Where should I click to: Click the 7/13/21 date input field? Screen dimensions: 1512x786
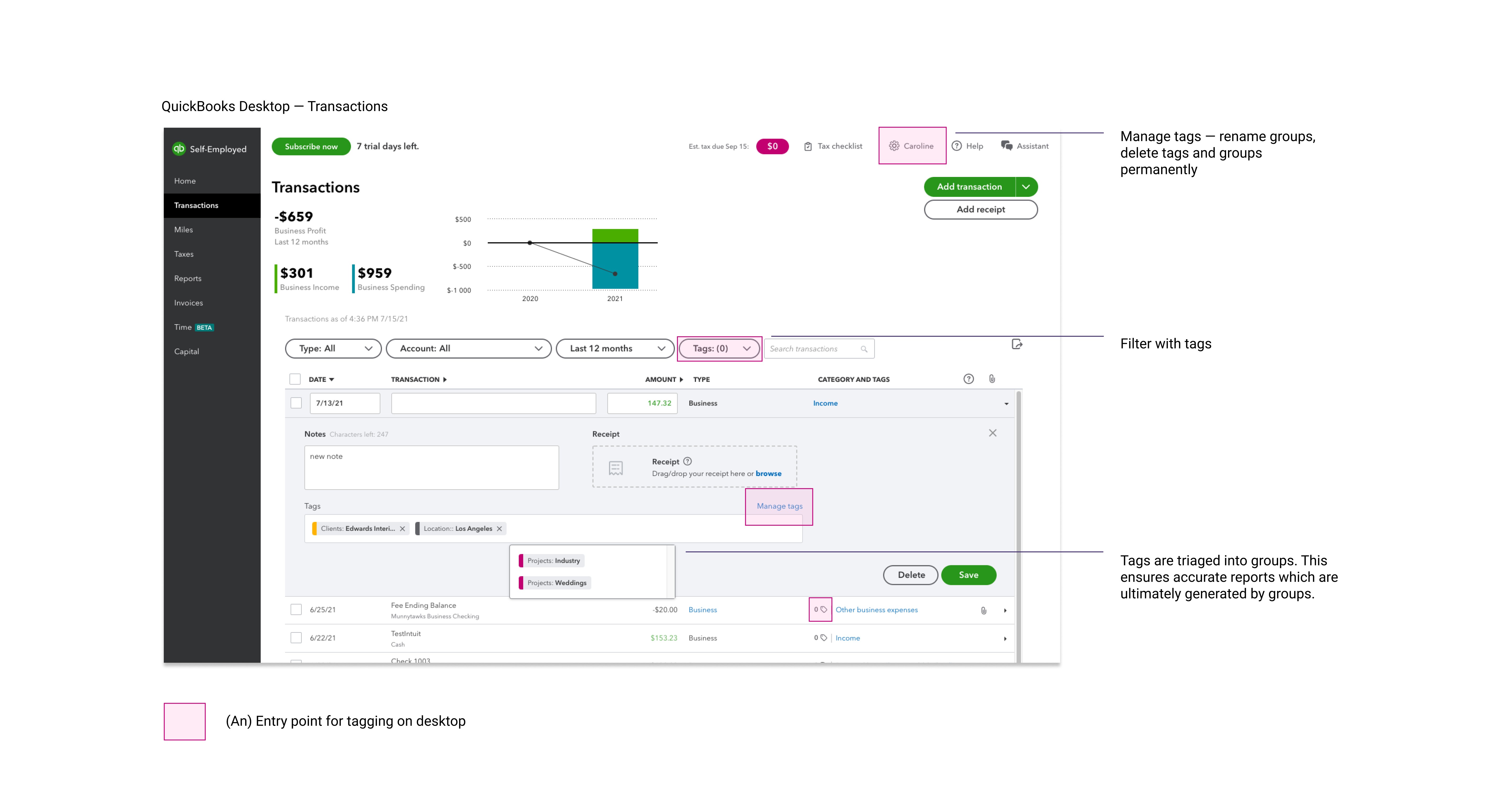tap(345, 403)
